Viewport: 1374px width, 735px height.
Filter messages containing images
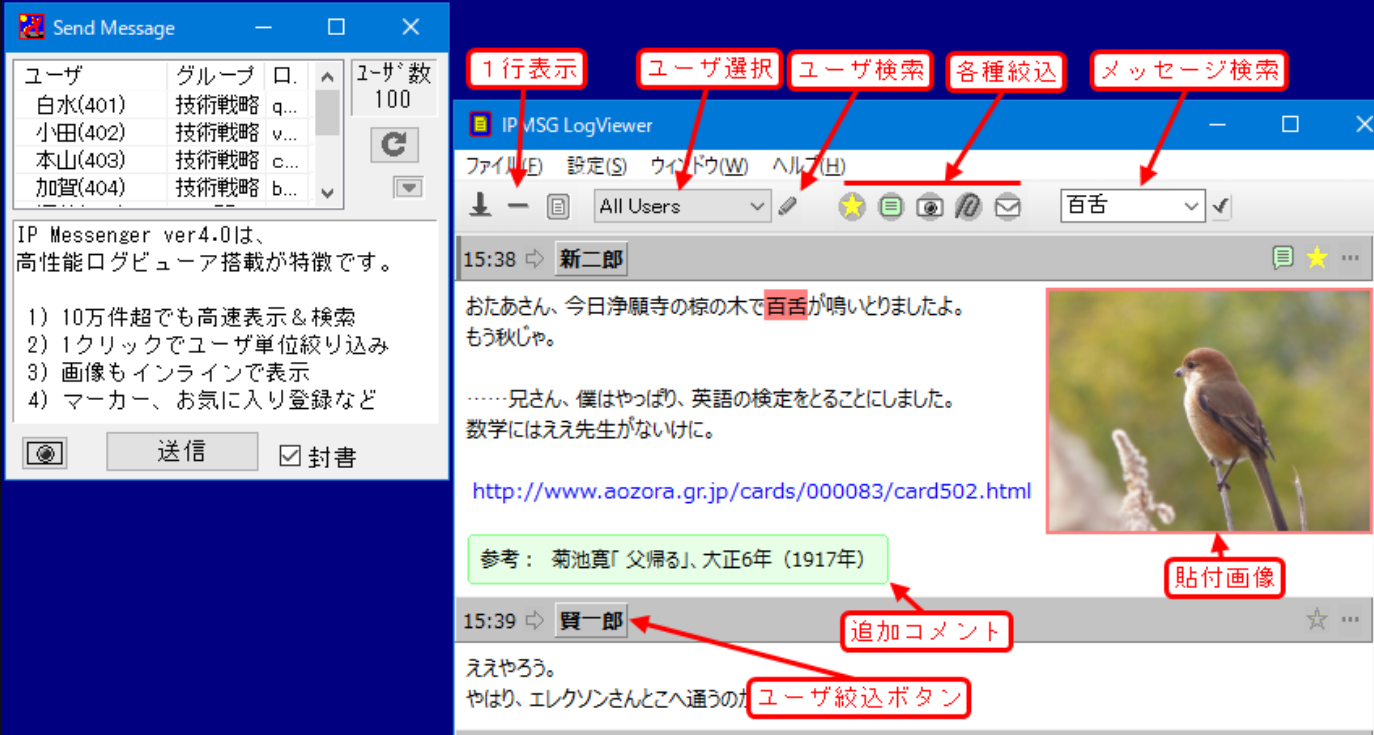click(x=929, y=206)
